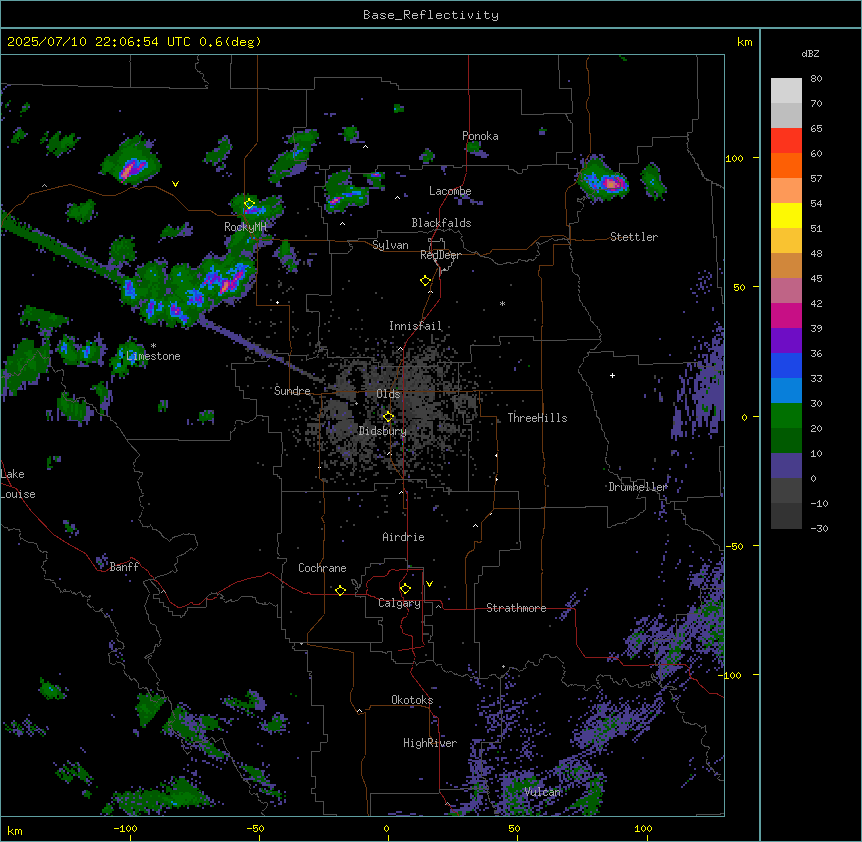862x842 pixels.
Task: Click the Vulcan label
Action: (542, 792)
